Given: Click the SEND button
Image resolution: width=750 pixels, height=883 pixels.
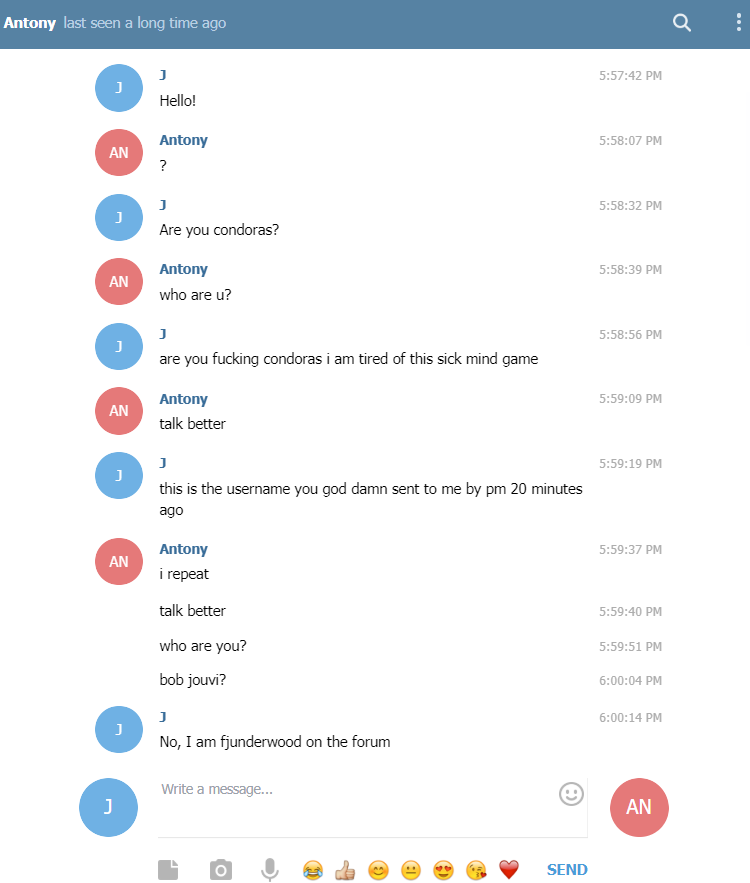Looking at the screenshot, I should (567, 869).
